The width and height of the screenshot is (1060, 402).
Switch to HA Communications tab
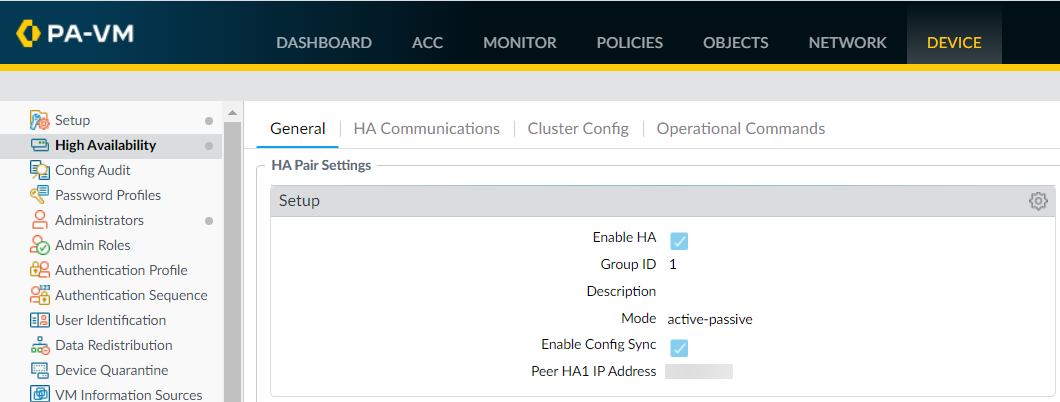(x=426, y=128)
